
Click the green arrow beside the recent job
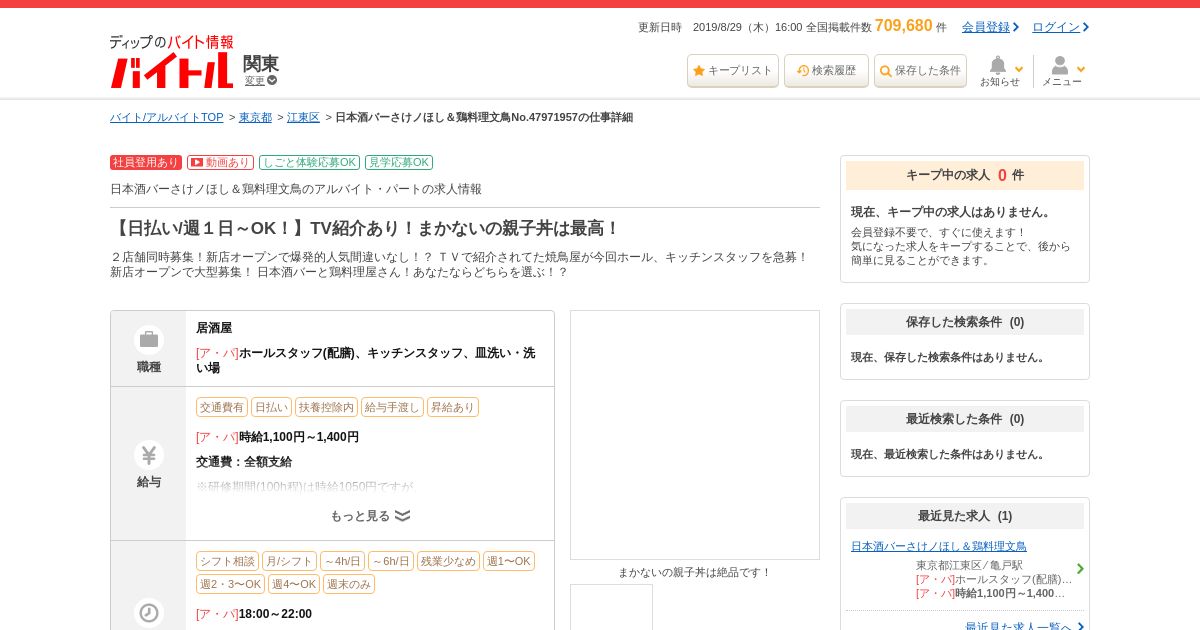(1080, 569)
